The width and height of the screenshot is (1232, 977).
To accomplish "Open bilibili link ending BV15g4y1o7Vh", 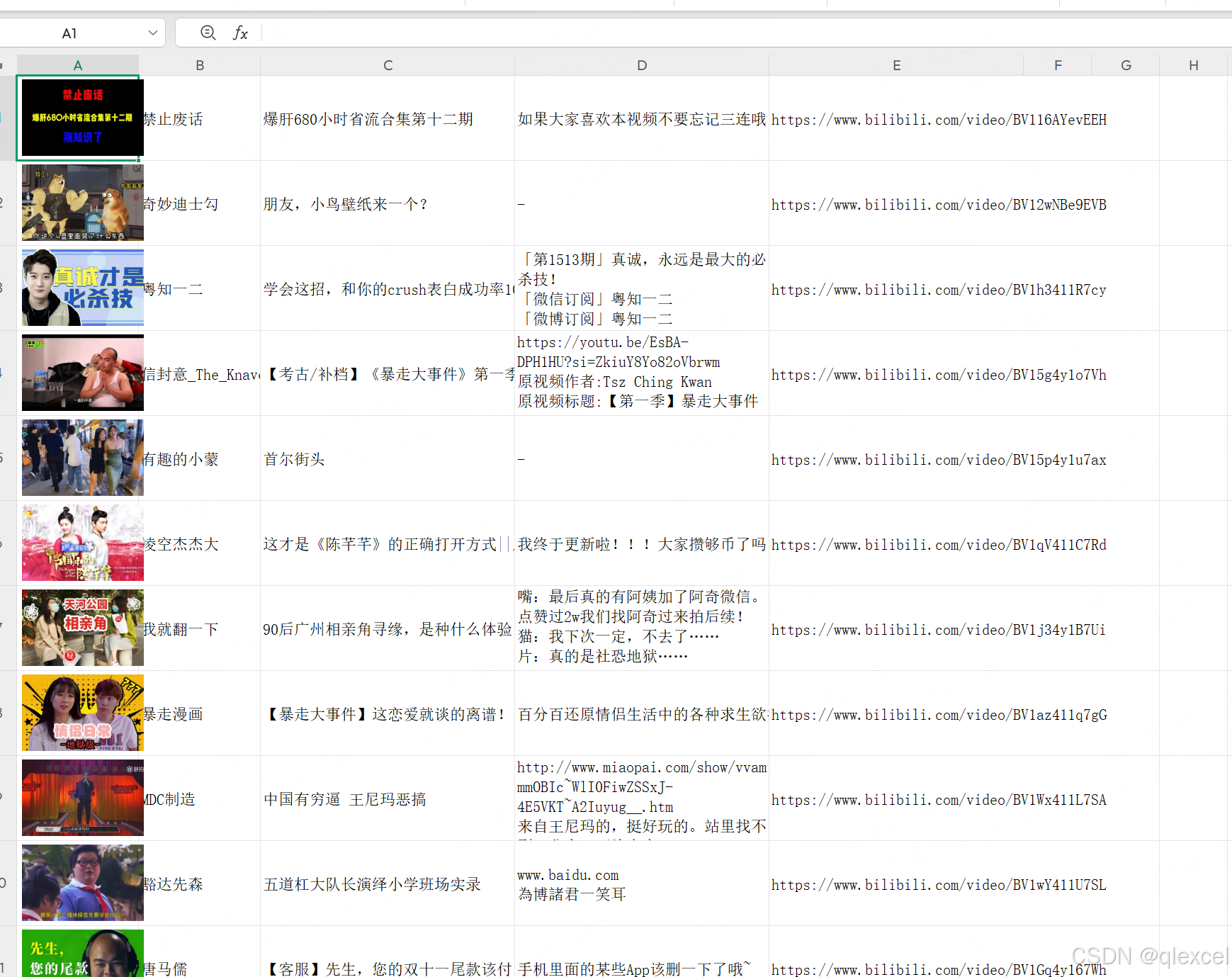I will coord(939,375).
